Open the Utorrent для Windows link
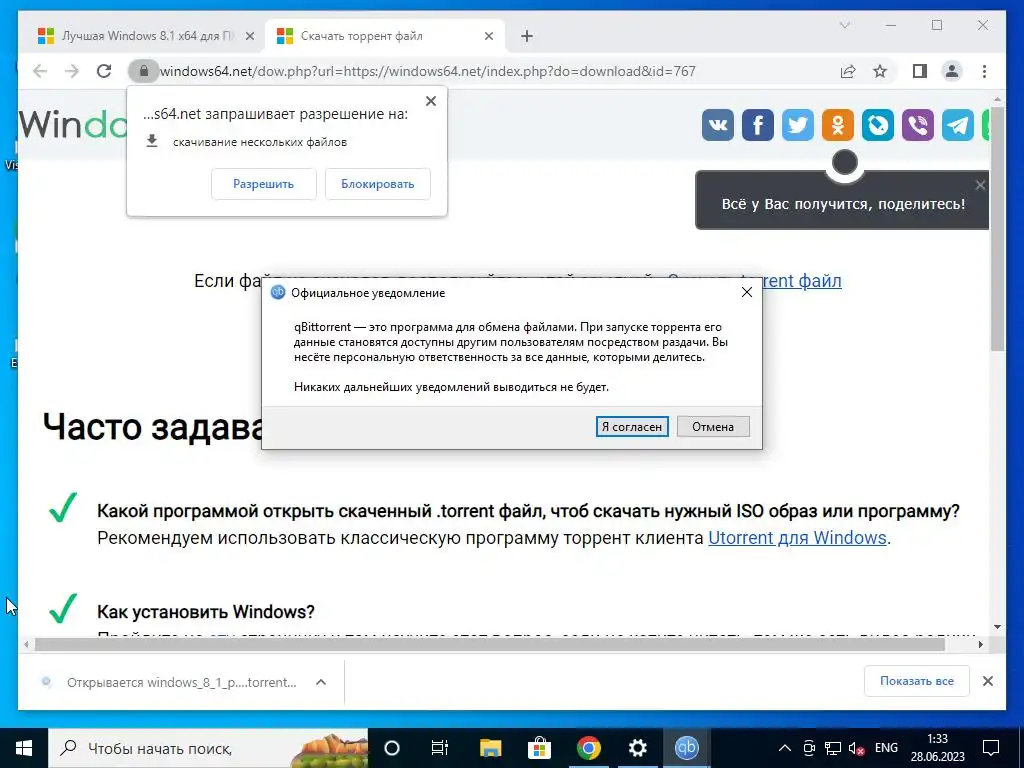The width and height of the screenshot is (1024, 768). (797, 537)
